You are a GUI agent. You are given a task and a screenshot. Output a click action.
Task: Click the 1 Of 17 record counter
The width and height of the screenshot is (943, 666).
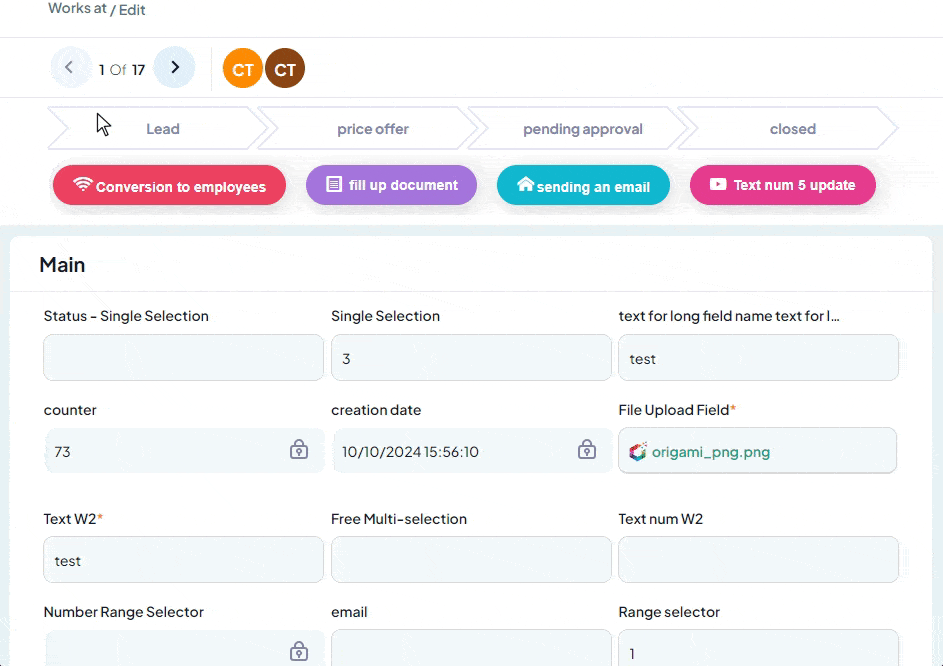point(121,70)
